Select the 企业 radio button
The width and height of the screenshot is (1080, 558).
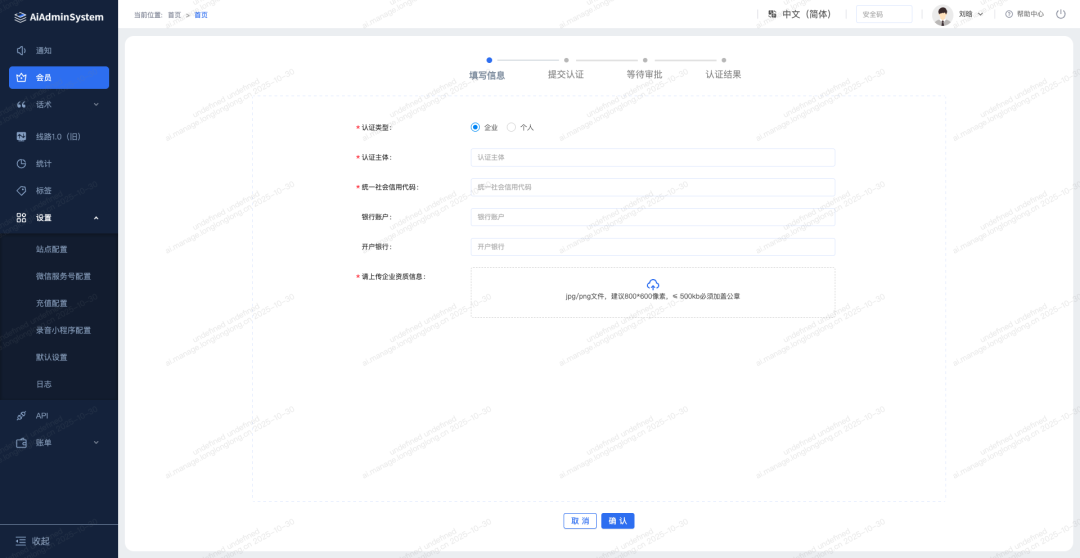[475, 127]
